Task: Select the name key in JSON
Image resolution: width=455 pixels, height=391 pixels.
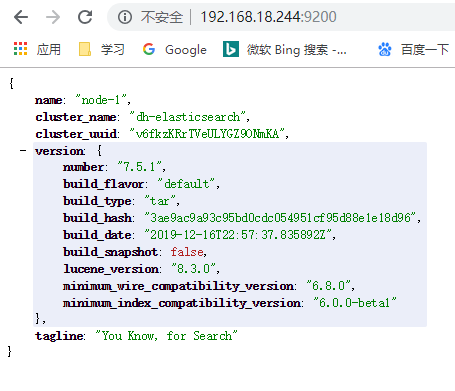Action: tap(49, 100)
